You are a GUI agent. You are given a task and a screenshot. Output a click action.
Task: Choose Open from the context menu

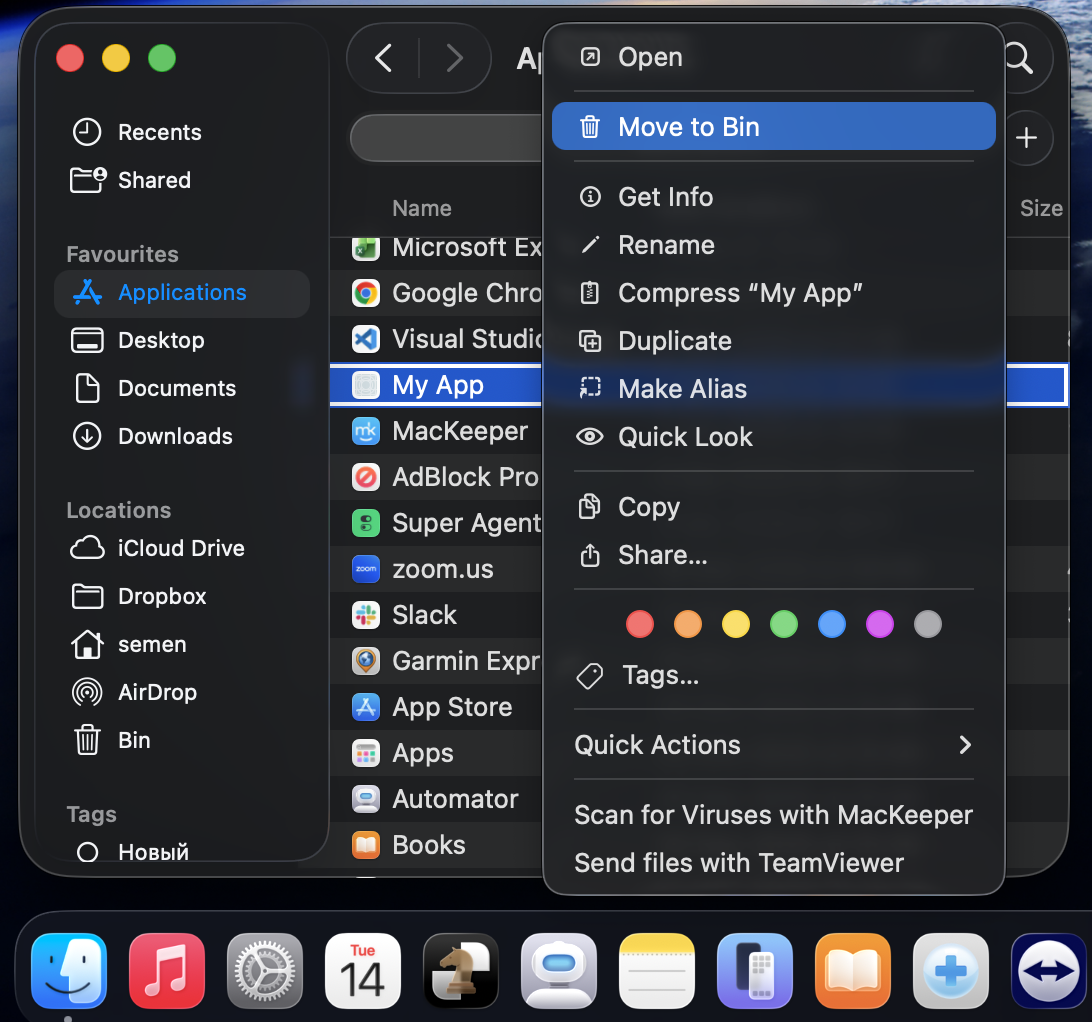click(x=774, y=57)
